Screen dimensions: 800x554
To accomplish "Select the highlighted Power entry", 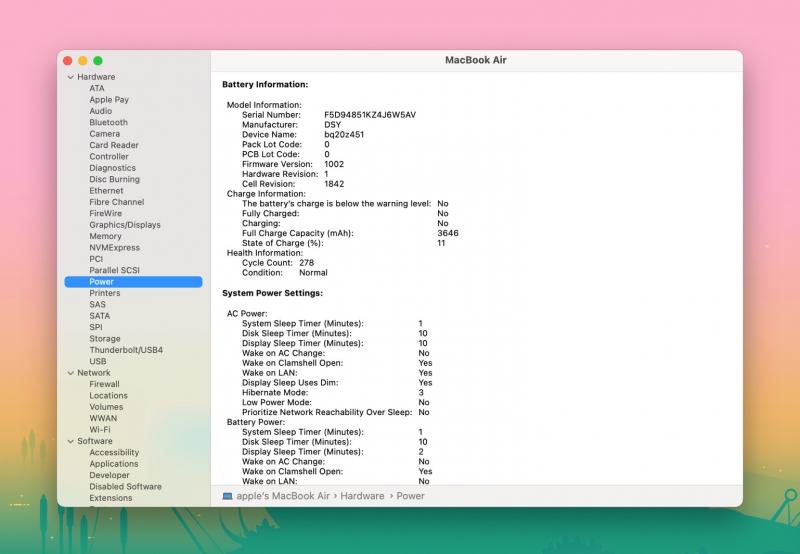I will click(133, 282).
